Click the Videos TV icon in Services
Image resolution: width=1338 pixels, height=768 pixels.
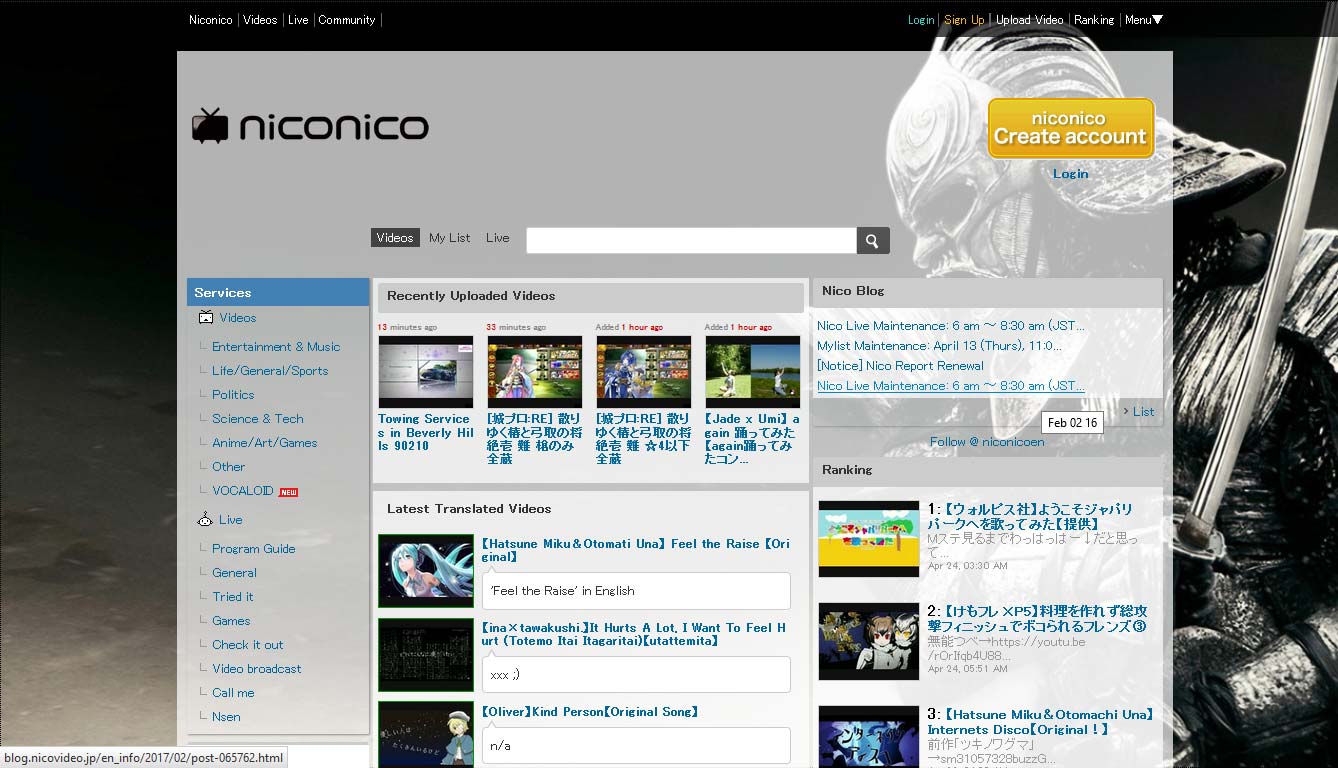point(206,318)
